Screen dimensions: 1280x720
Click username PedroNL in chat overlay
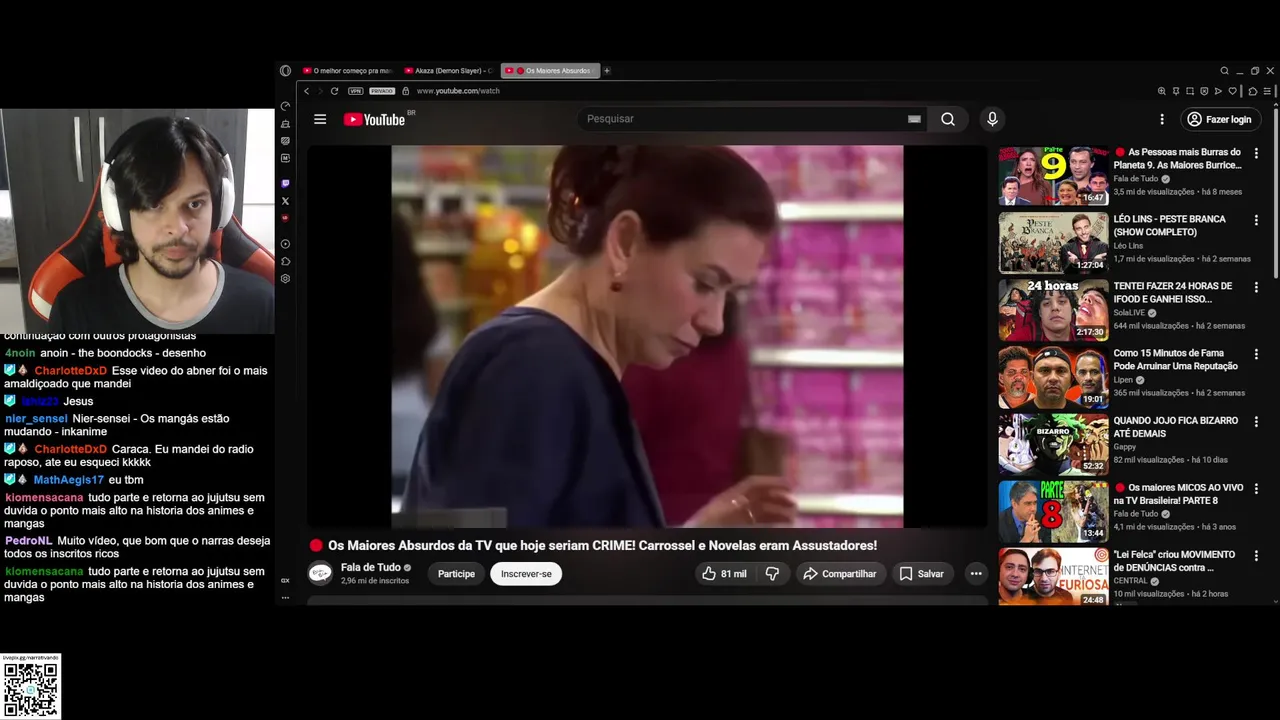[x=28, y=541]
